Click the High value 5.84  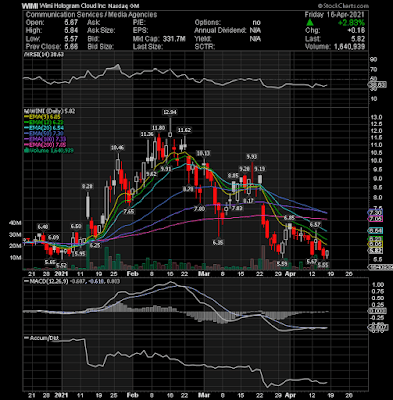pyautogui.click(x=70, y=30)
